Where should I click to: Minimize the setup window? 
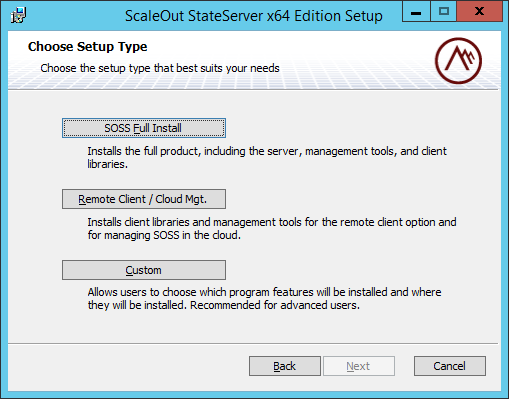(x=416, y=12)
